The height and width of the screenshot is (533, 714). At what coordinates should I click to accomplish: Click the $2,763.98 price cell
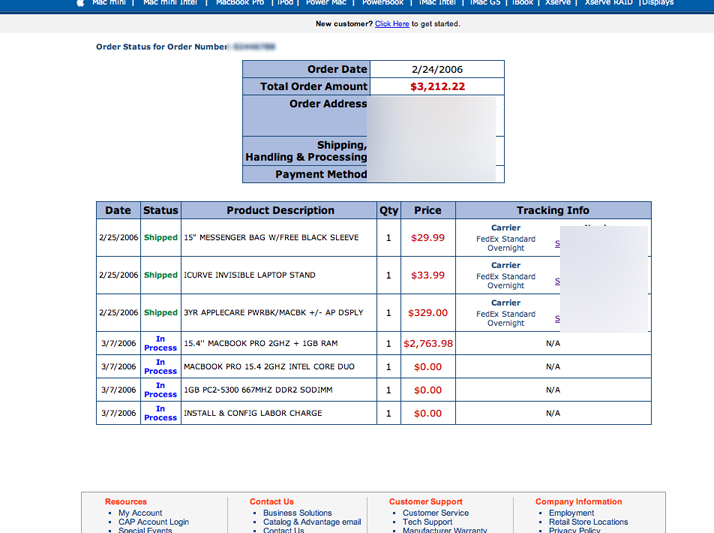coord(428,344)
